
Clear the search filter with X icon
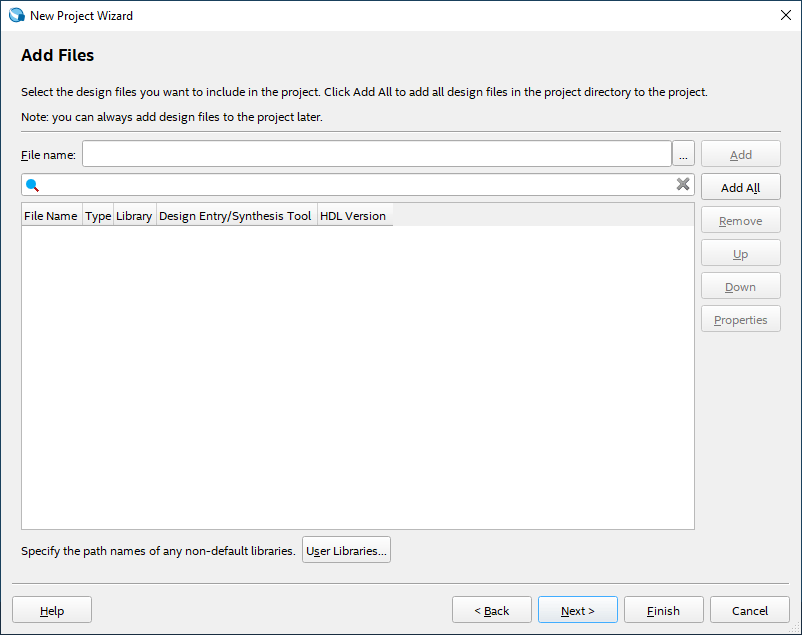coord(683,184)
